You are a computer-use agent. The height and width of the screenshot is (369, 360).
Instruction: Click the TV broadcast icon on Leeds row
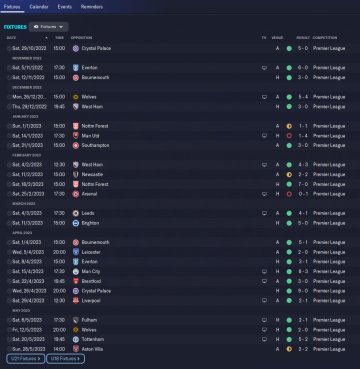264,213
